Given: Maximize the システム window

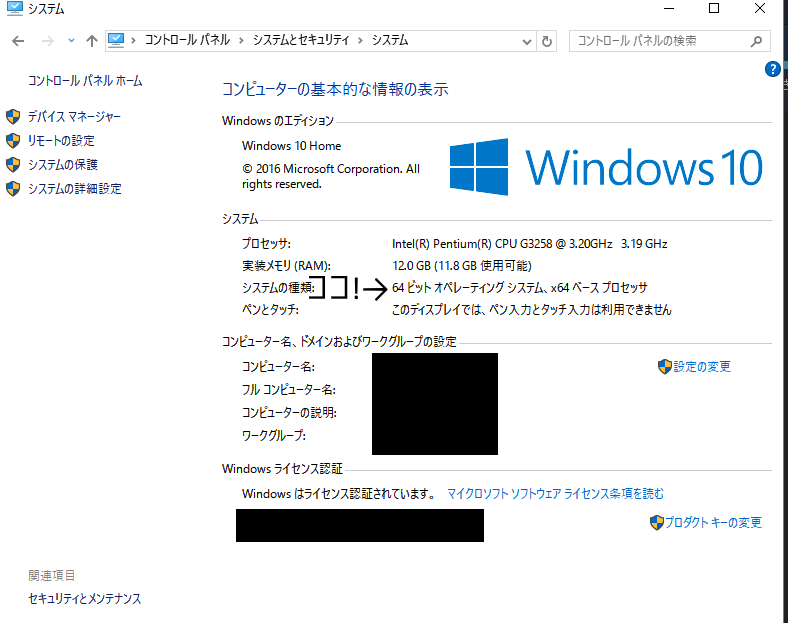Looking at the screenshot, I should pos(714,9).
